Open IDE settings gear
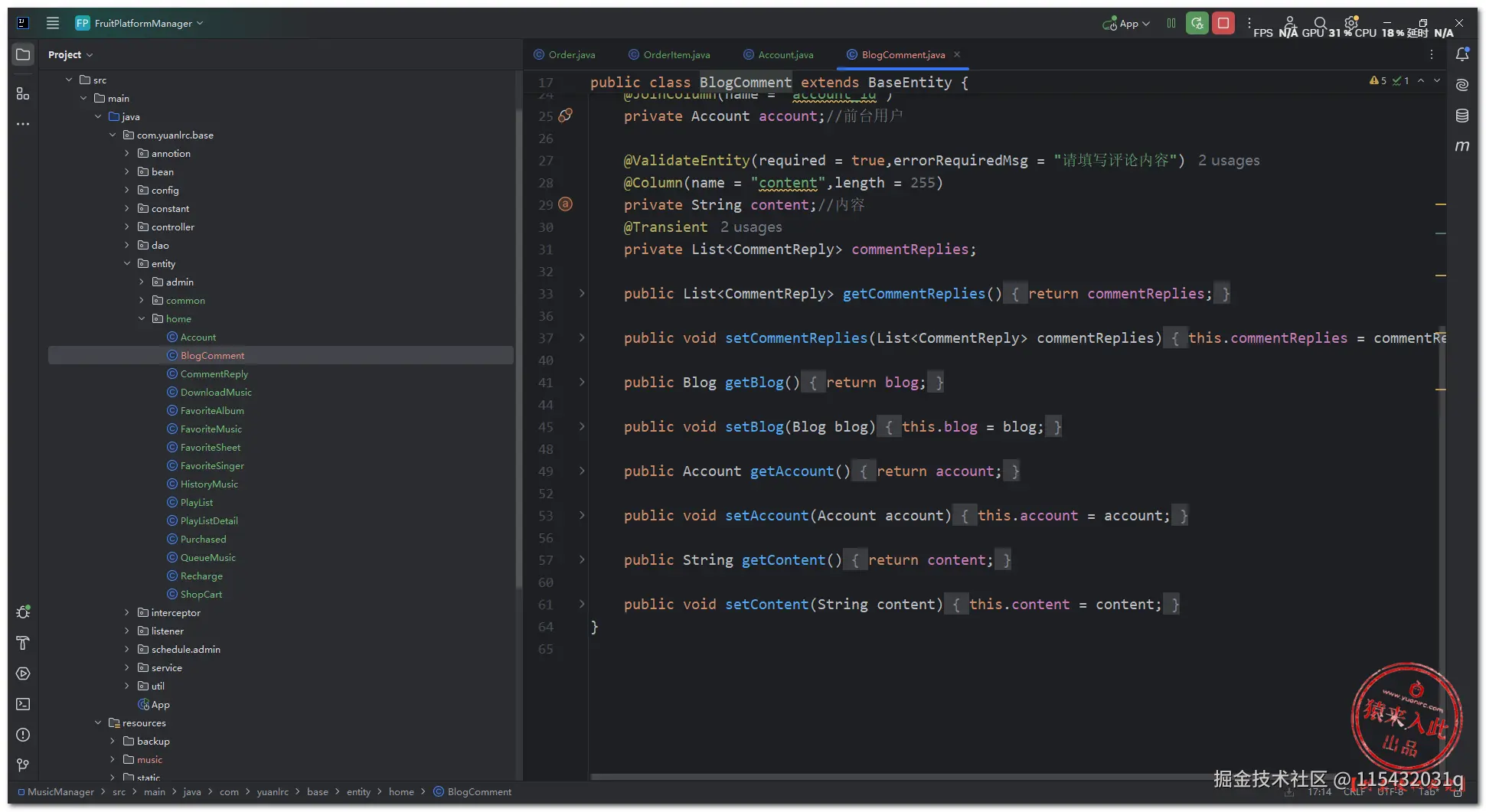The height and width of the screenshot is (812, 1486). pyautogui.click(x=1351, y=23)
